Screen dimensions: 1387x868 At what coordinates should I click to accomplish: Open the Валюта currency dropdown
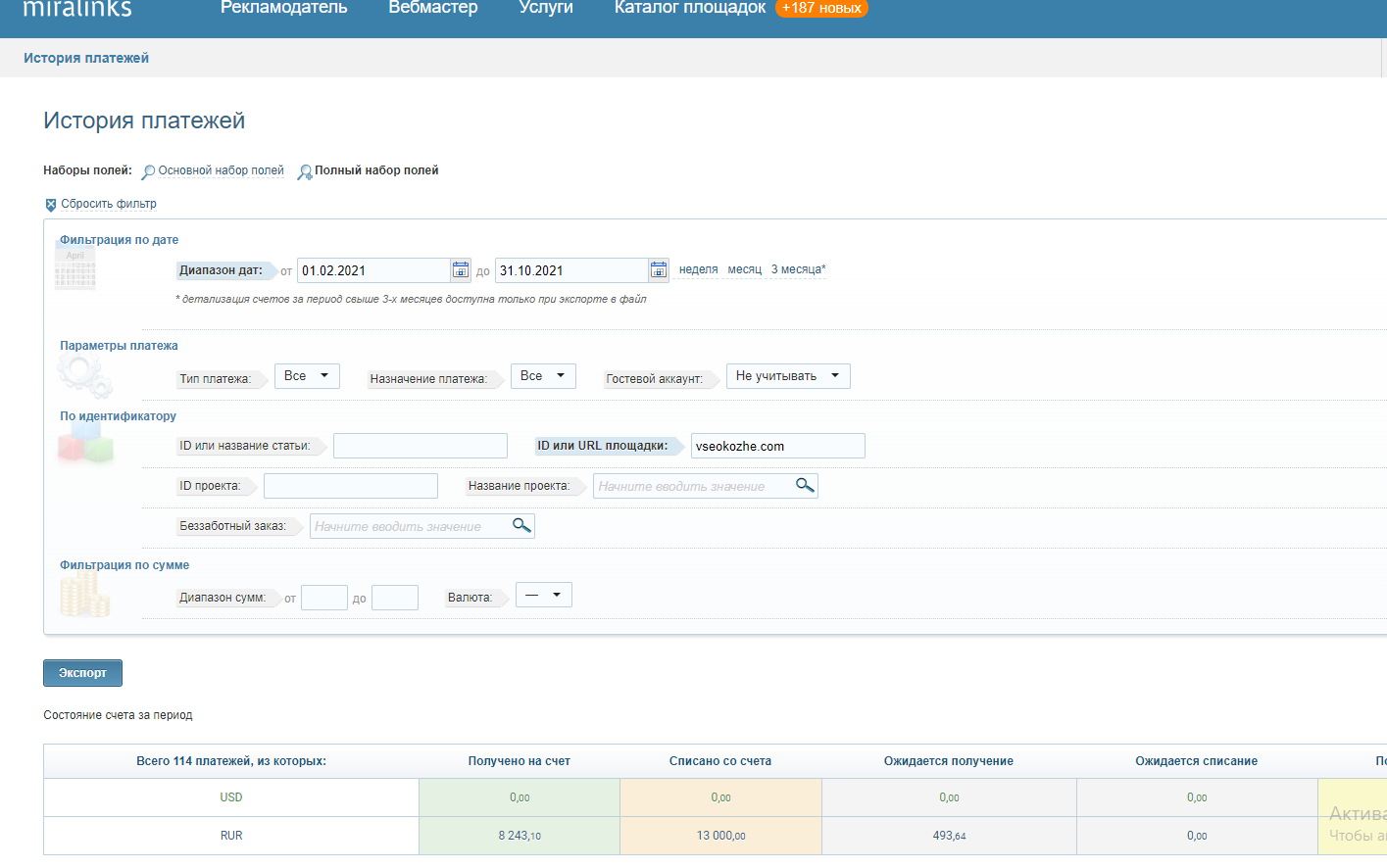543,596
